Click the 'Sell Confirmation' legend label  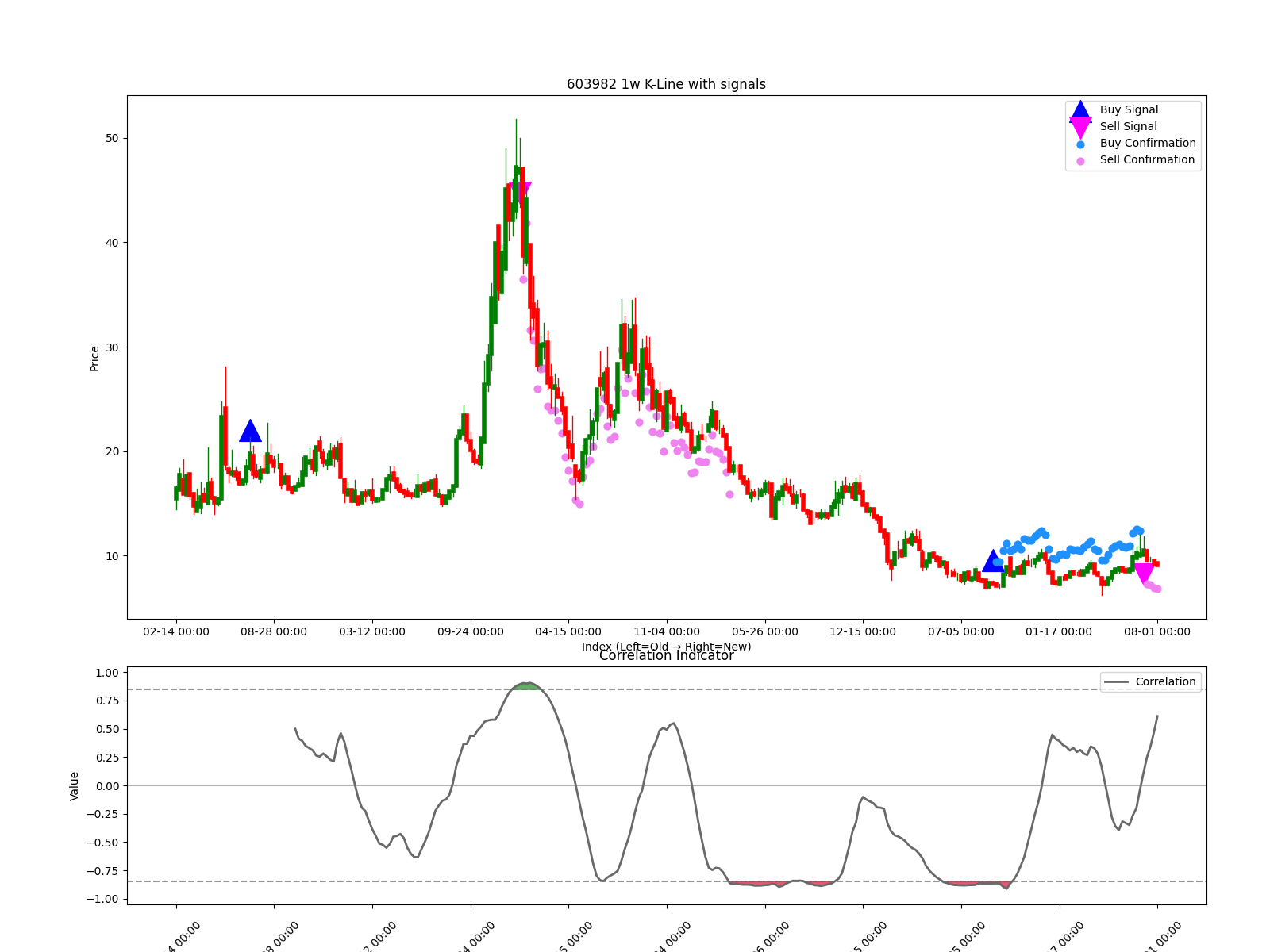[1147, 159]
